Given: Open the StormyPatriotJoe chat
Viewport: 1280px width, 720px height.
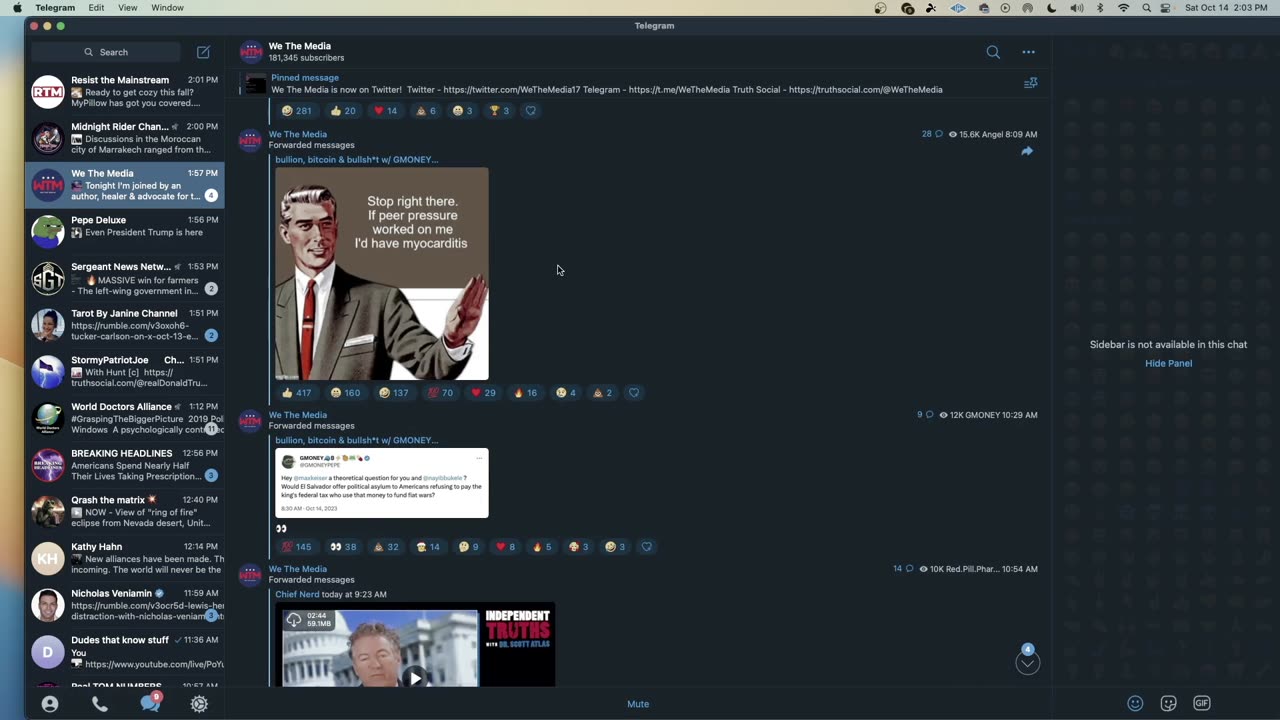Looking at the screenshot, I should (x=125, y=371).
